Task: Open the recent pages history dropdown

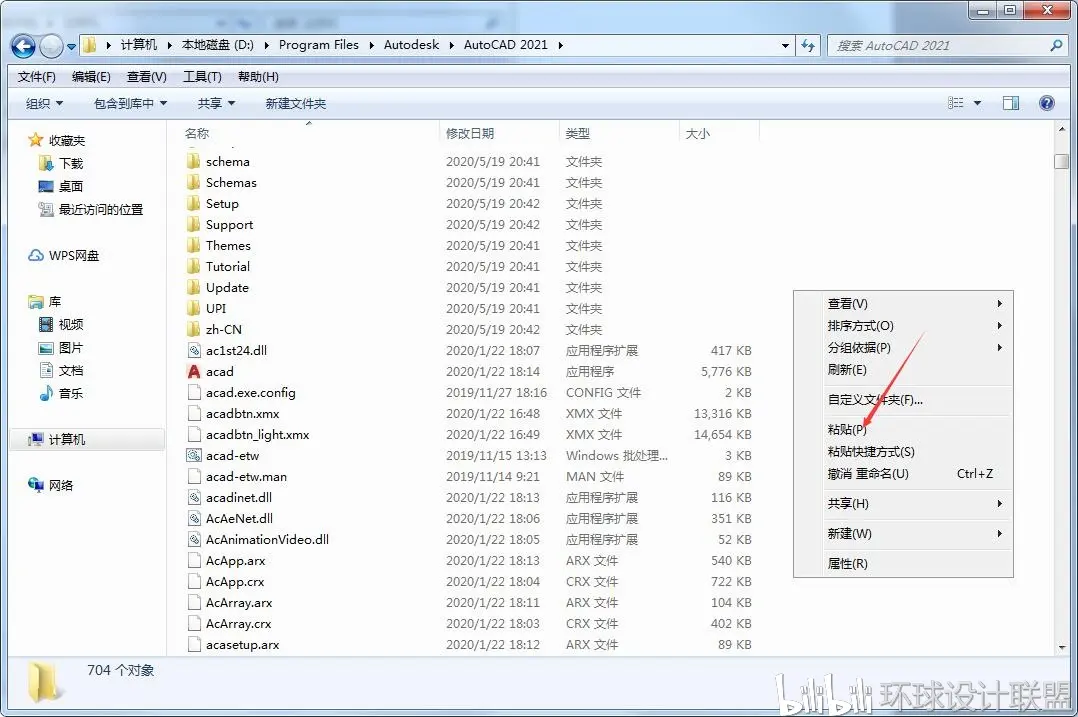Action: pyautogui.click(x=72, y=47)
